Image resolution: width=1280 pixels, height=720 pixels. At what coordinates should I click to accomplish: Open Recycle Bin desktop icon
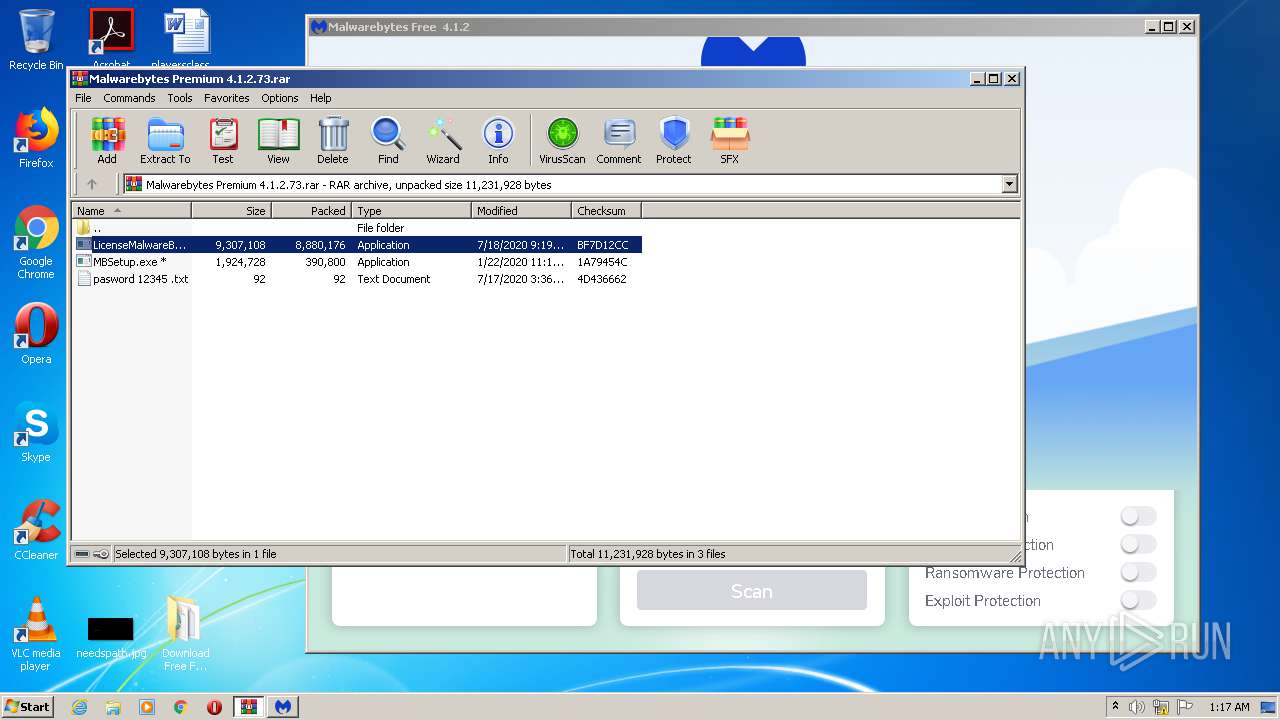pos(36,40)
